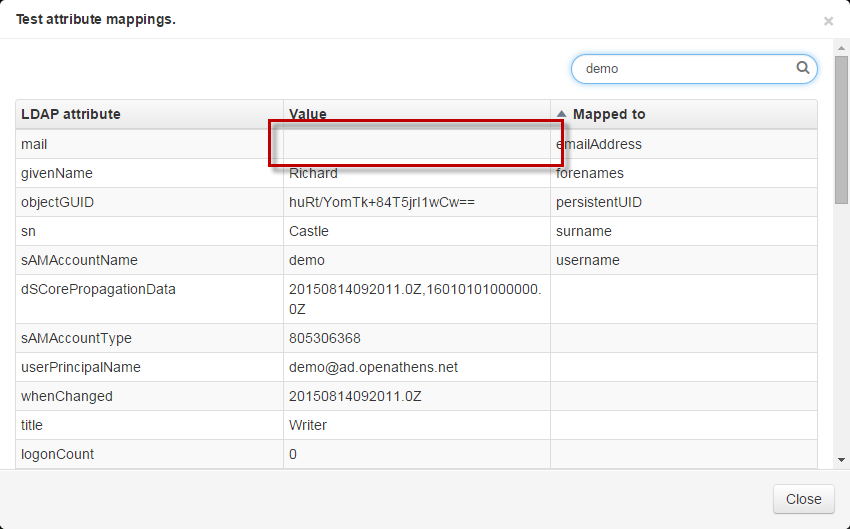Click the search magnifier icon
This screenshot has height=529, width=850.
point(802,68)
